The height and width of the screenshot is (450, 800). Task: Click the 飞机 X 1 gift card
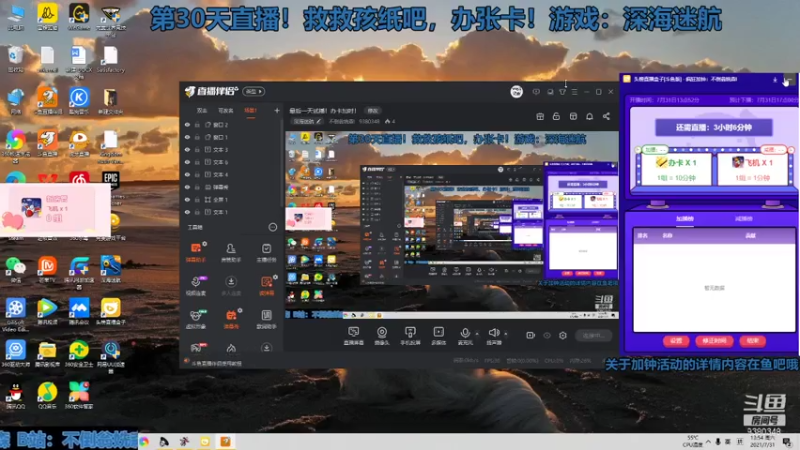click(753, 169)
